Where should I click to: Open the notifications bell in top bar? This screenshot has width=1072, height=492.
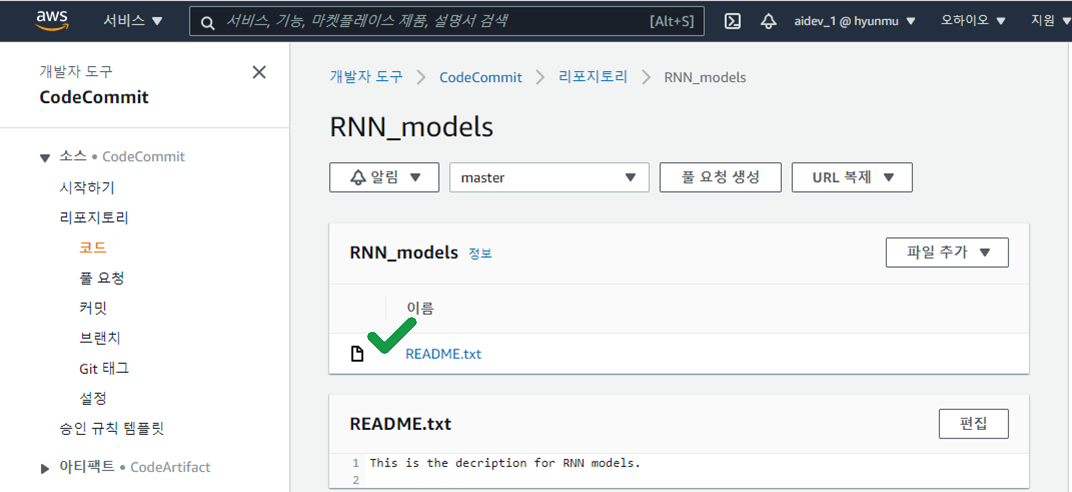pos(768,21)
